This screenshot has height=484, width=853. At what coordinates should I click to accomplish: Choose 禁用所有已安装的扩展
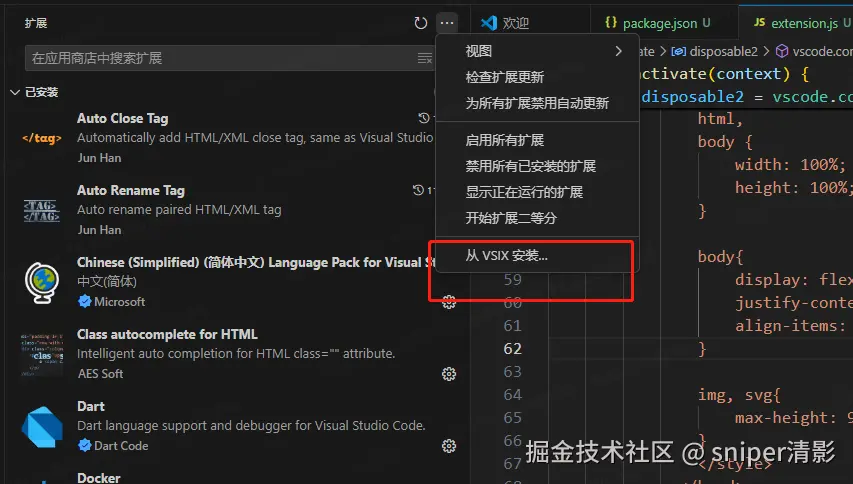pos(537,166)
